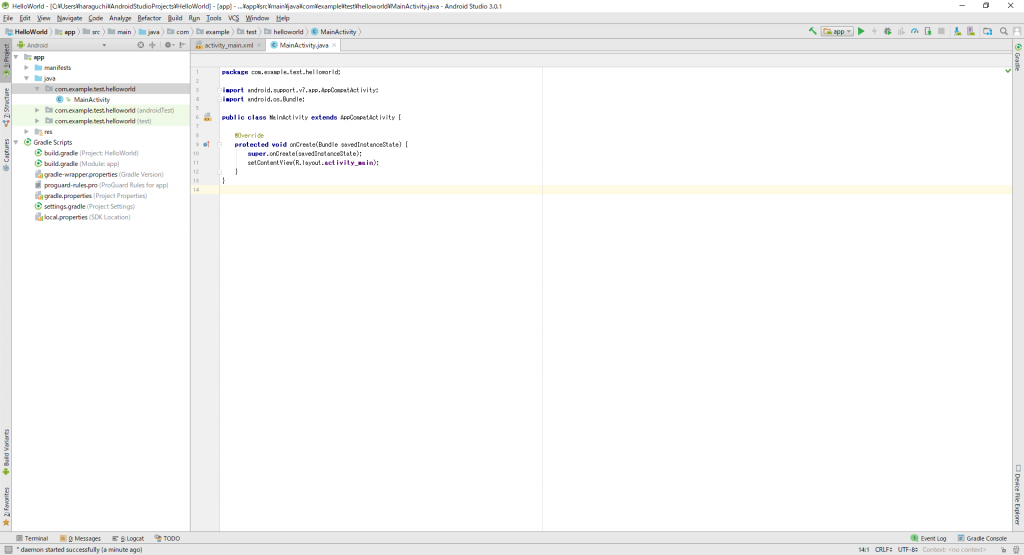
Task: Select local.properties (SDK Location)
Action: click(x=82, y=217)
